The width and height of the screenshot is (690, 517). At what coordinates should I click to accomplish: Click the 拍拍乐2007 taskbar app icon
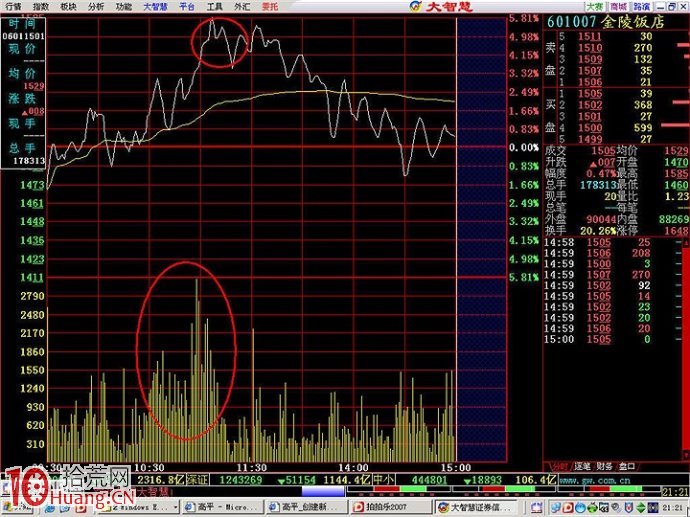point(359,507)
